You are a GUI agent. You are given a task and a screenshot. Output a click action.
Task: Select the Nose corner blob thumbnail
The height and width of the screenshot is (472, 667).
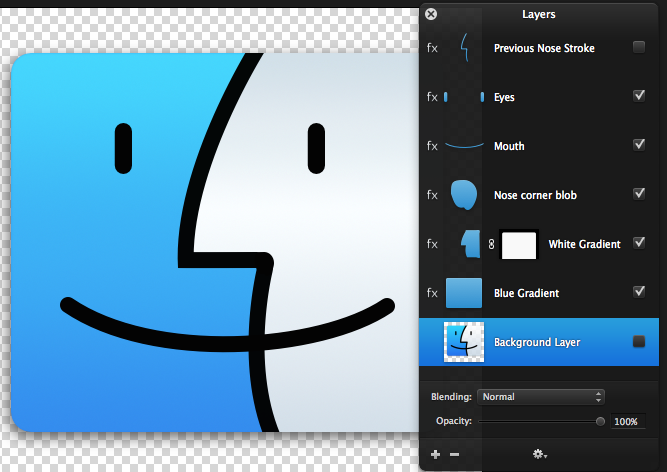[464, 195]
